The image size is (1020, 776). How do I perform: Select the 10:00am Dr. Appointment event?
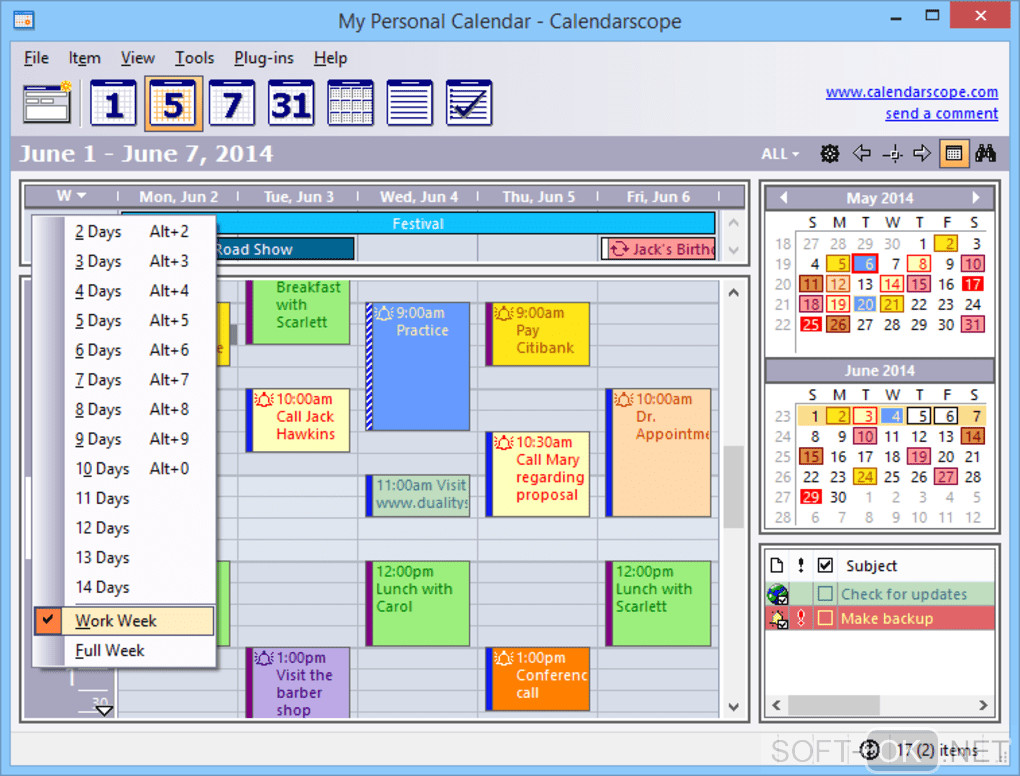click(658, 453)
